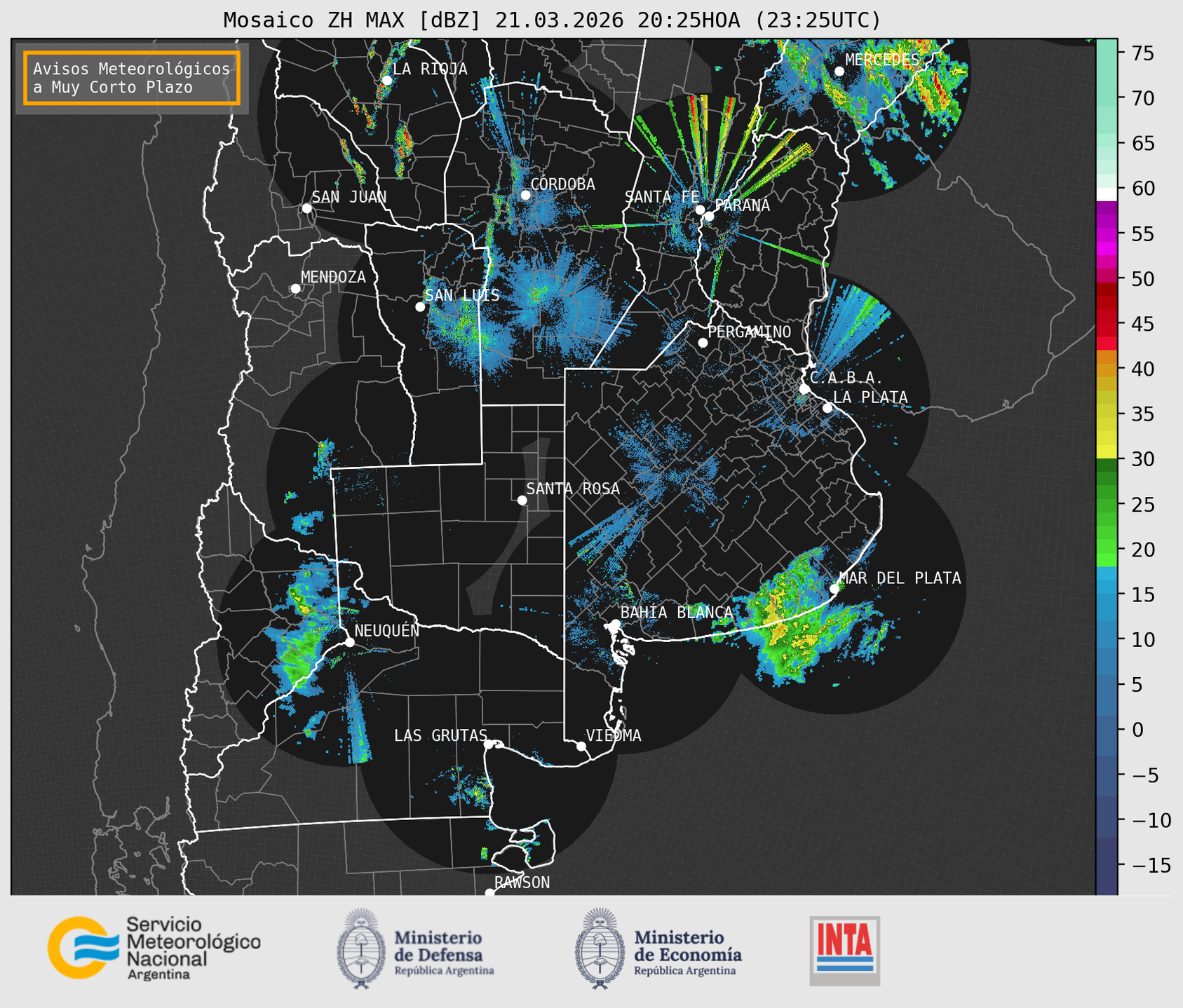
Task: Click the San Luis city marker
Action: pyautogui.click(x=420, y=307)
